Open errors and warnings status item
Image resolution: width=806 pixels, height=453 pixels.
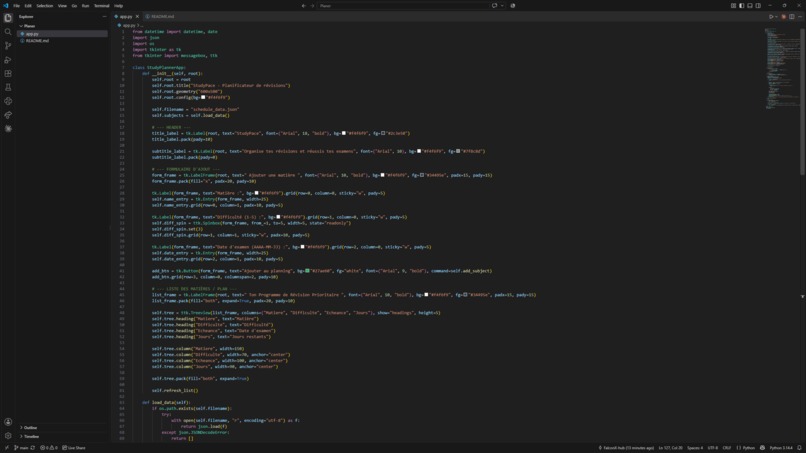coord(49,448)
